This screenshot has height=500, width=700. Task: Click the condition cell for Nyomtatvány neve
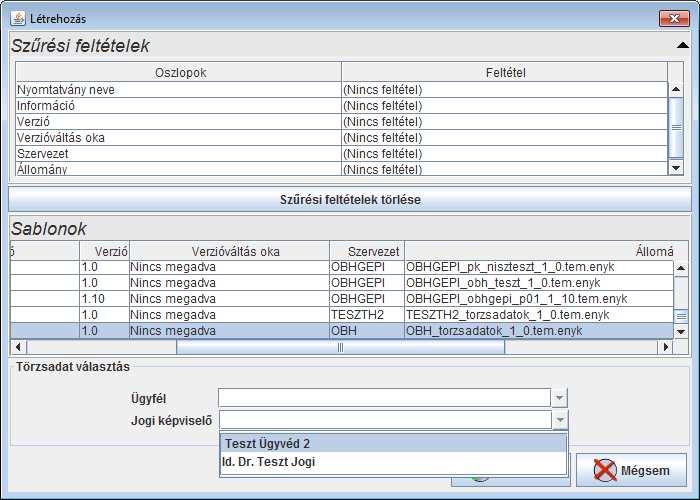[x=505, y=90]
